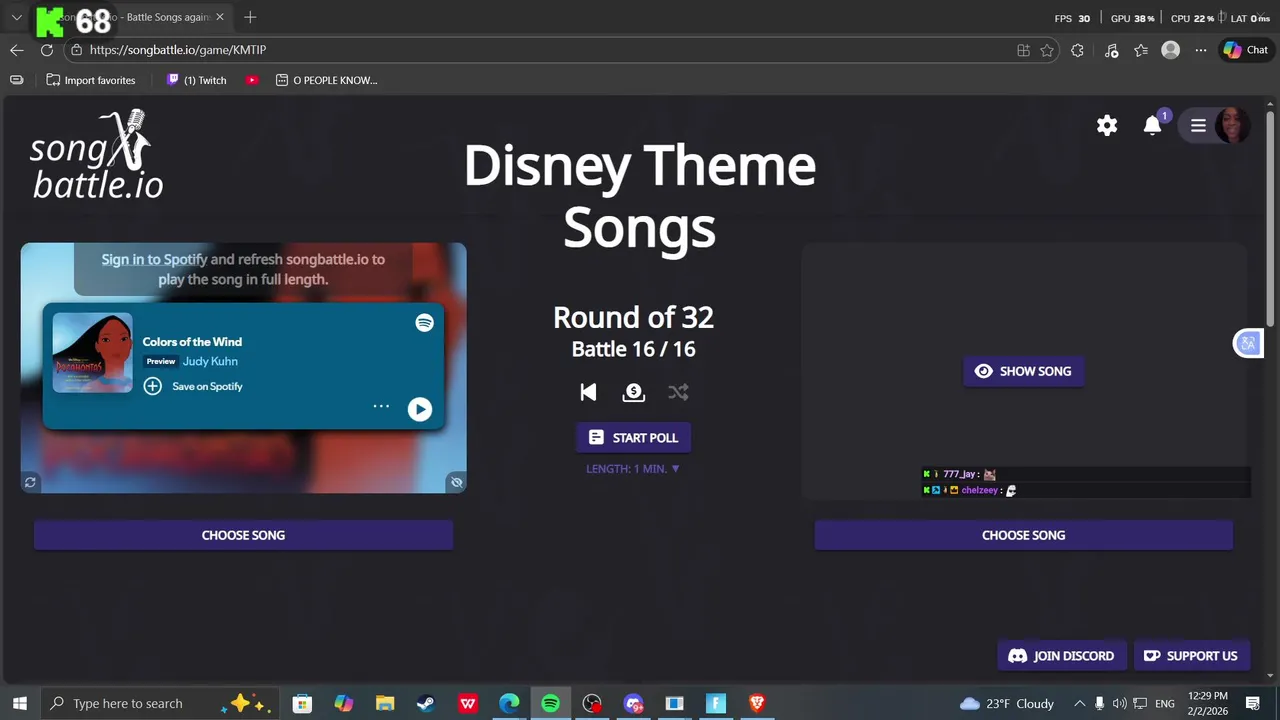Open the Windows notification center icon
The height and width of the screenshot is (720, 1280).
pyautogui.click(x=1253, y=703)
